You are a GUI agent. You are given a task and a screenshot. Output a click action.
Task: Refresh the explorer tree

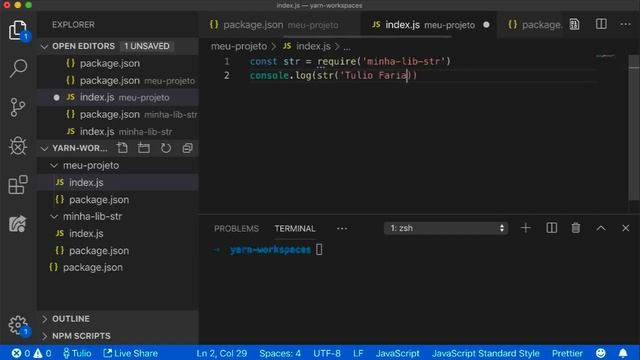pyautogui.click(x=166, y=148)
